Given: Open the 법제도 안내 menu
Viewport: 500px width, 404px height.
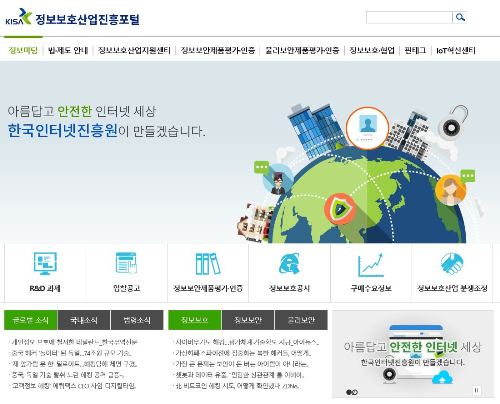Looking at the screenshot, I should [68, 50].
